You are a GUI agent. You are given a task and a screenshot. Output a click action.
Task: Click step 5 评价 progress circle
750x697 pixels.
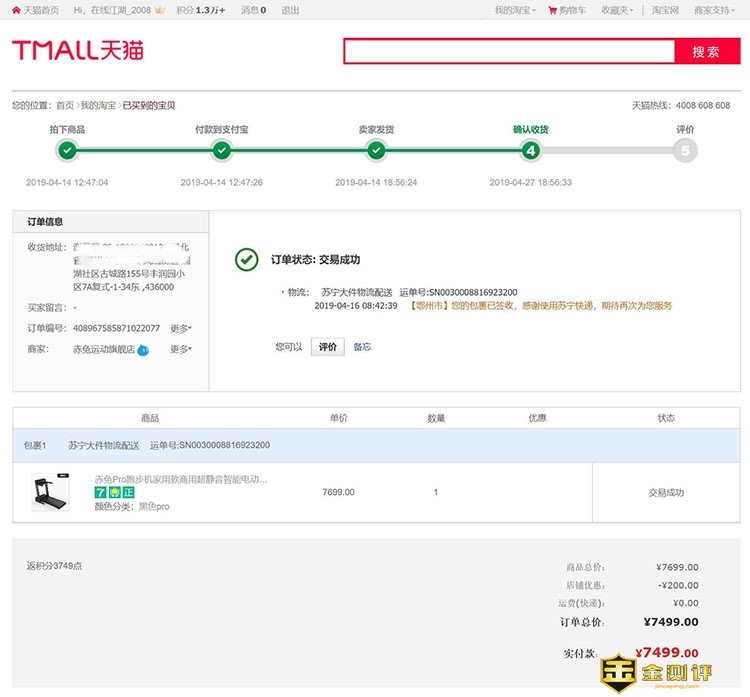click(685, 151)
